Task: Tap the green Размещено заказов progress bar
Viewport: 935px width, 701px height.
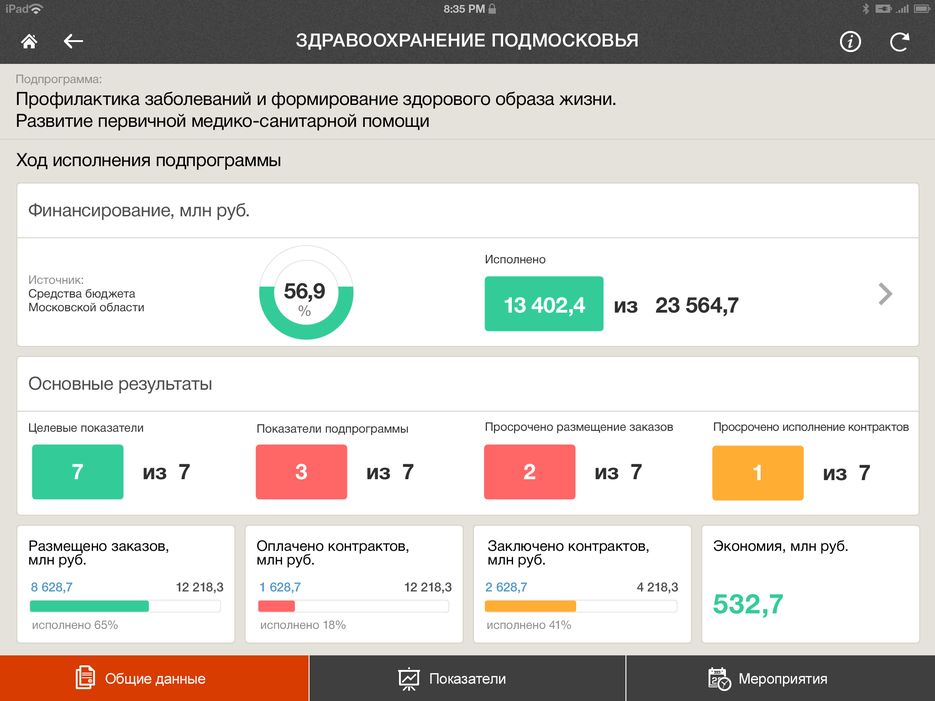Action: coord(125,606)
